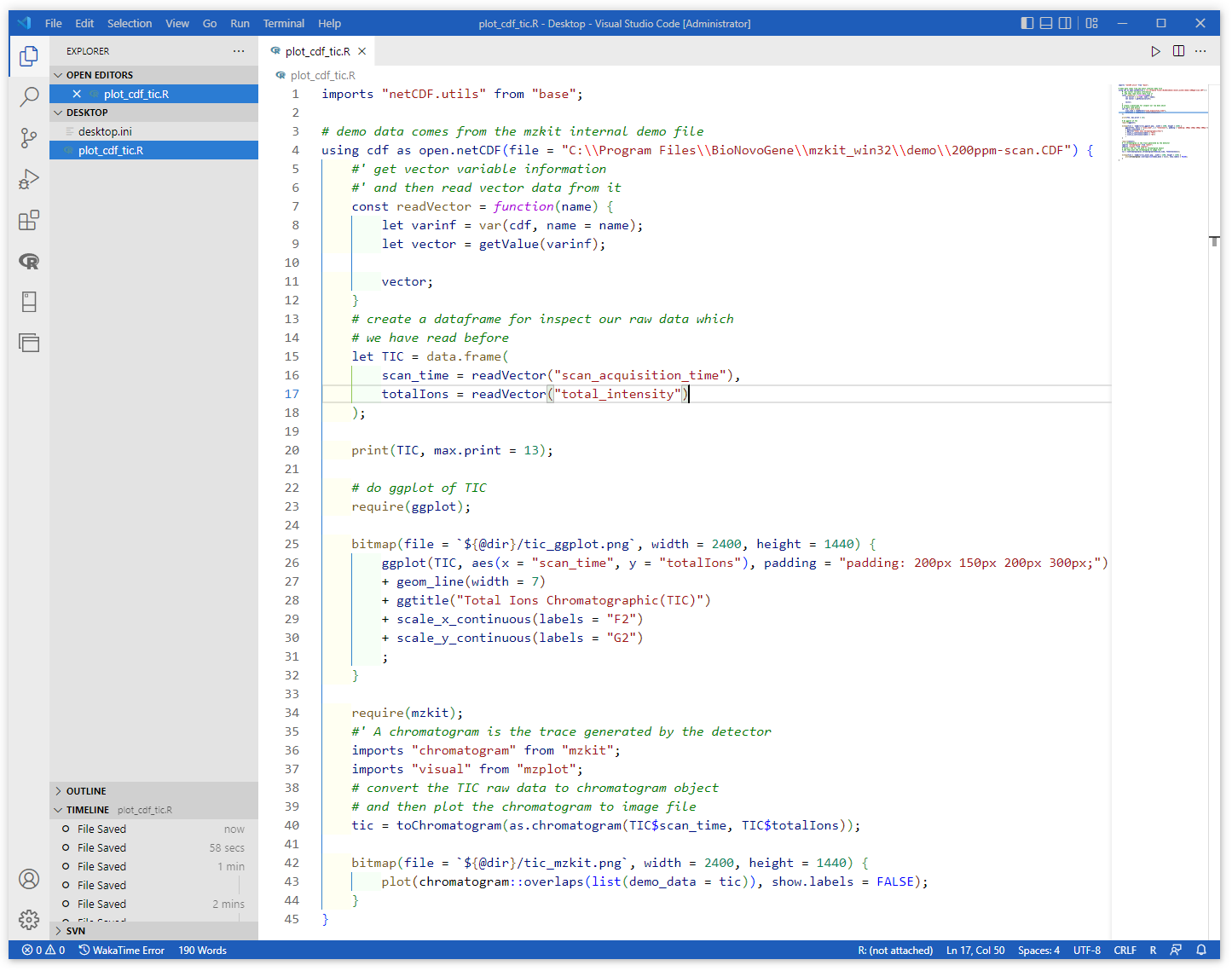Click the Run file play icon

tap(1155, 51)
